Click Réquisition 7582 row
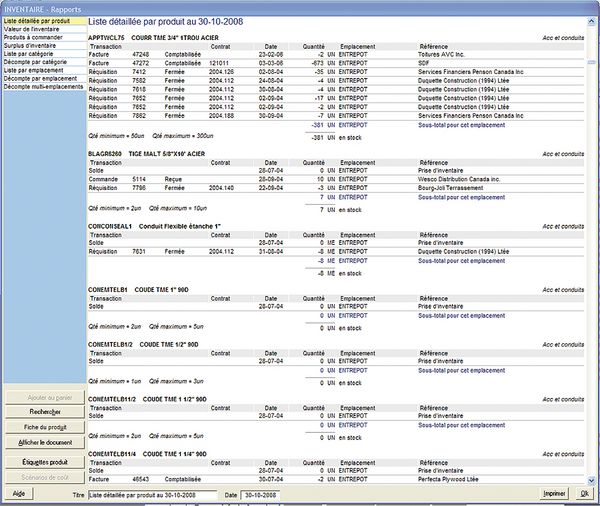Screen dimensions: 600x506 (x=336, y=81)
